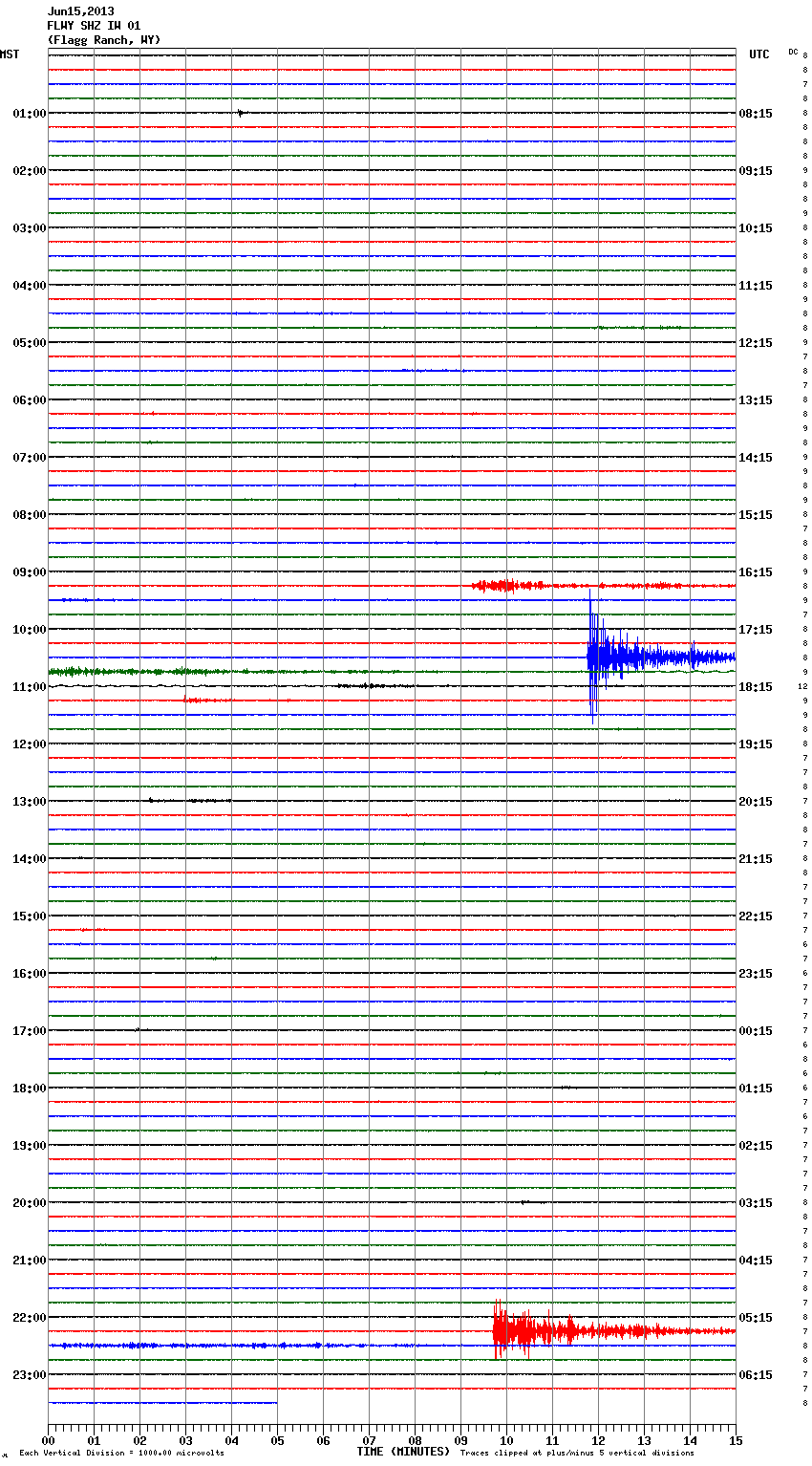Select the station code FLWY SHZ IW 01
Screen dimensions: 812x1466
click(94, 26)
